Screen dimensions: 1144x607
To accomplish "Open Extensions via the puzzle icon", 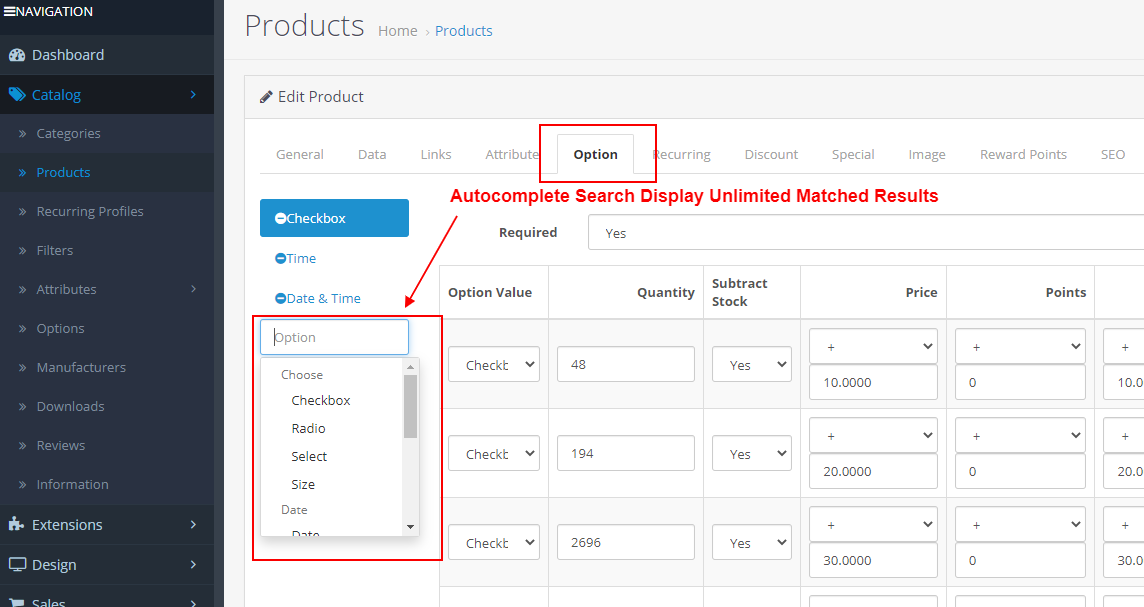I will [17, 524].
